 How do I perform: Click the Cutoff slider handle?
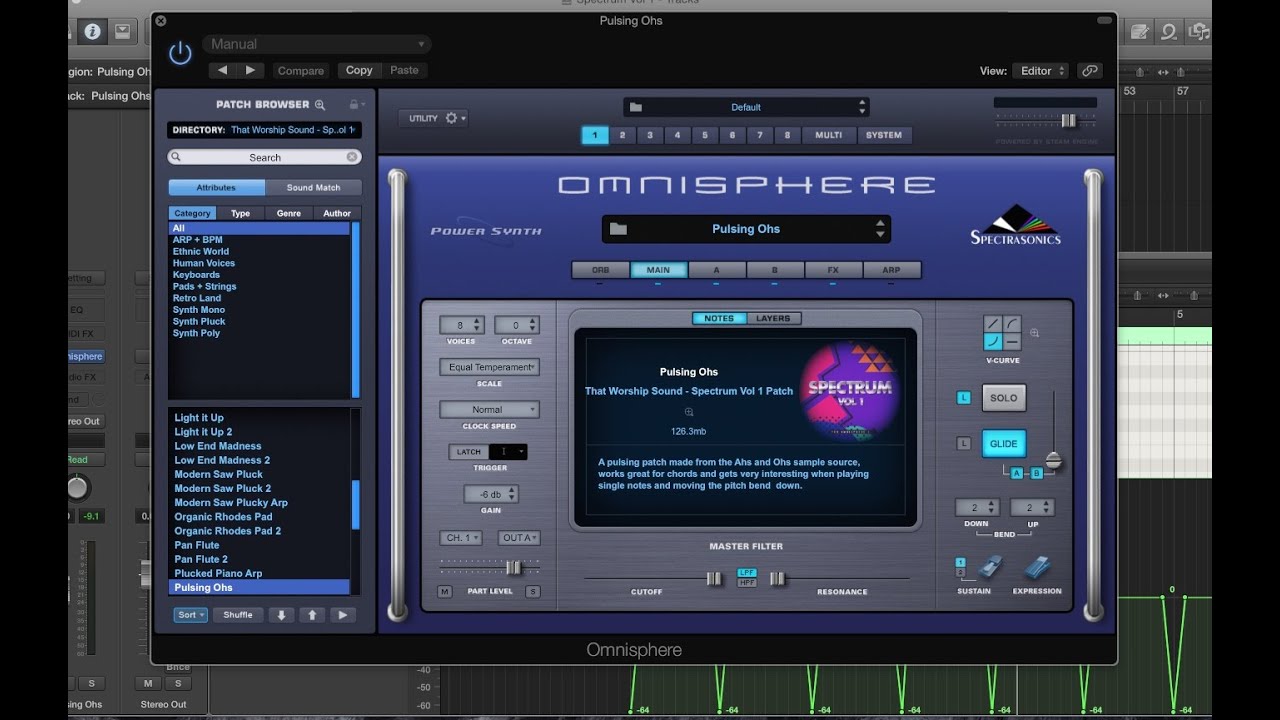pos(714,578)
